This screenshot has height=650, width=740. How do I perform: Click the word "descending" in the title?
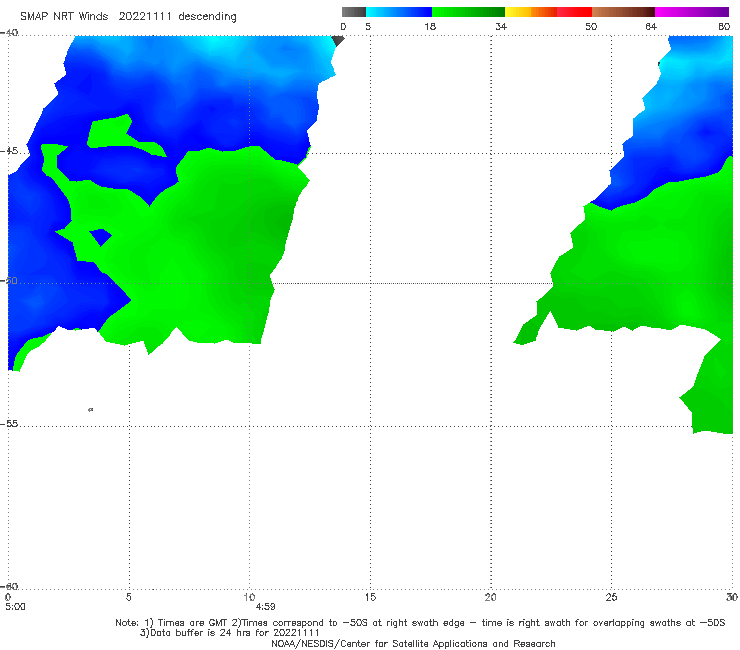(208, 17)
